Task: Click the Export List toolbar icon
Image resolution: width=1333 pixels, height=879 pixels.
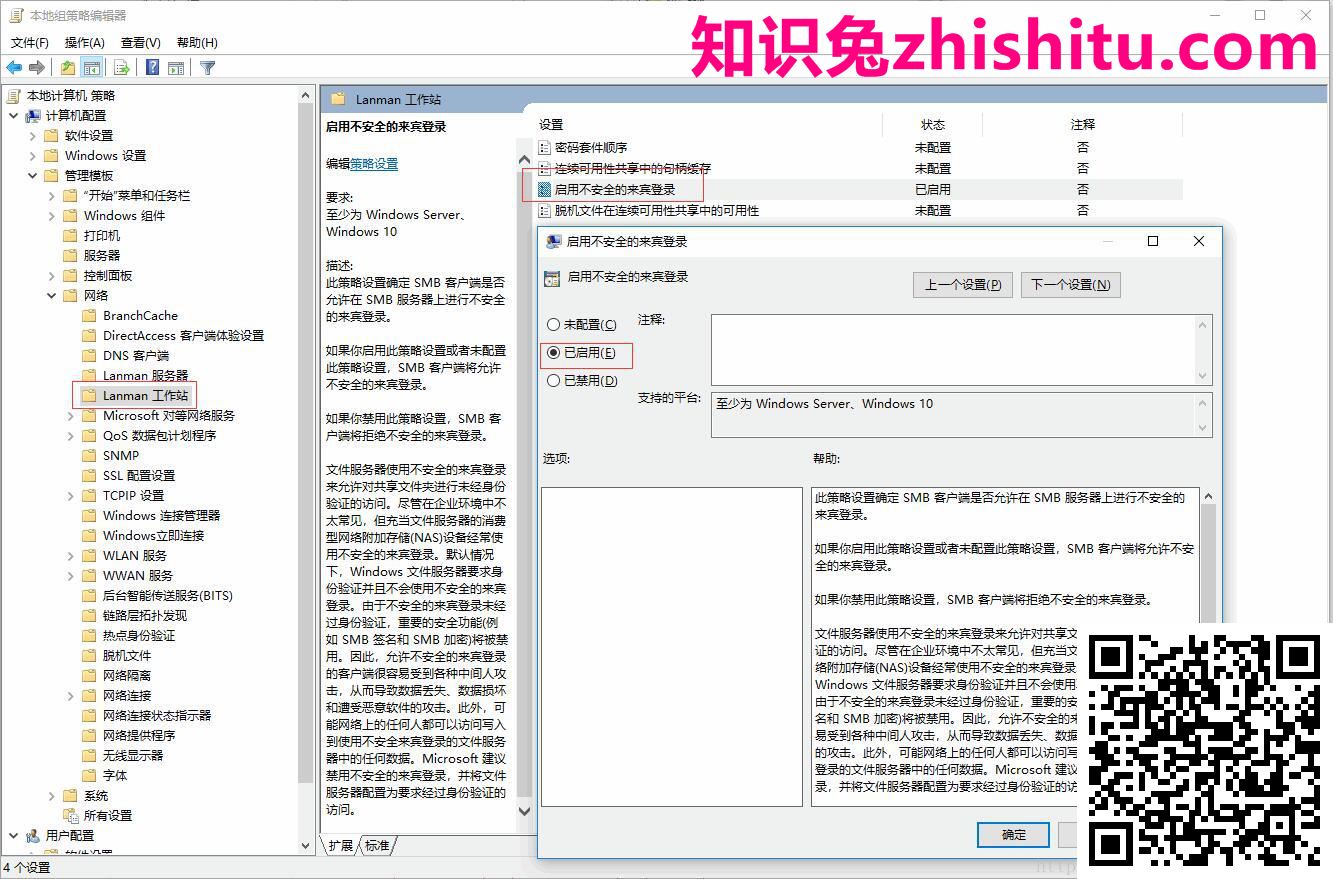Action: 121,68
